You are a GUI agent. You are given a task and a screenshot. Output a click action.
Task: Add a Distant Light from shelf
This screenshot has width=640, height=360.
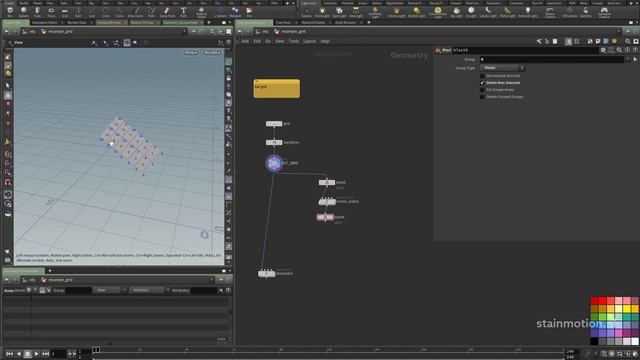point(416,11)
